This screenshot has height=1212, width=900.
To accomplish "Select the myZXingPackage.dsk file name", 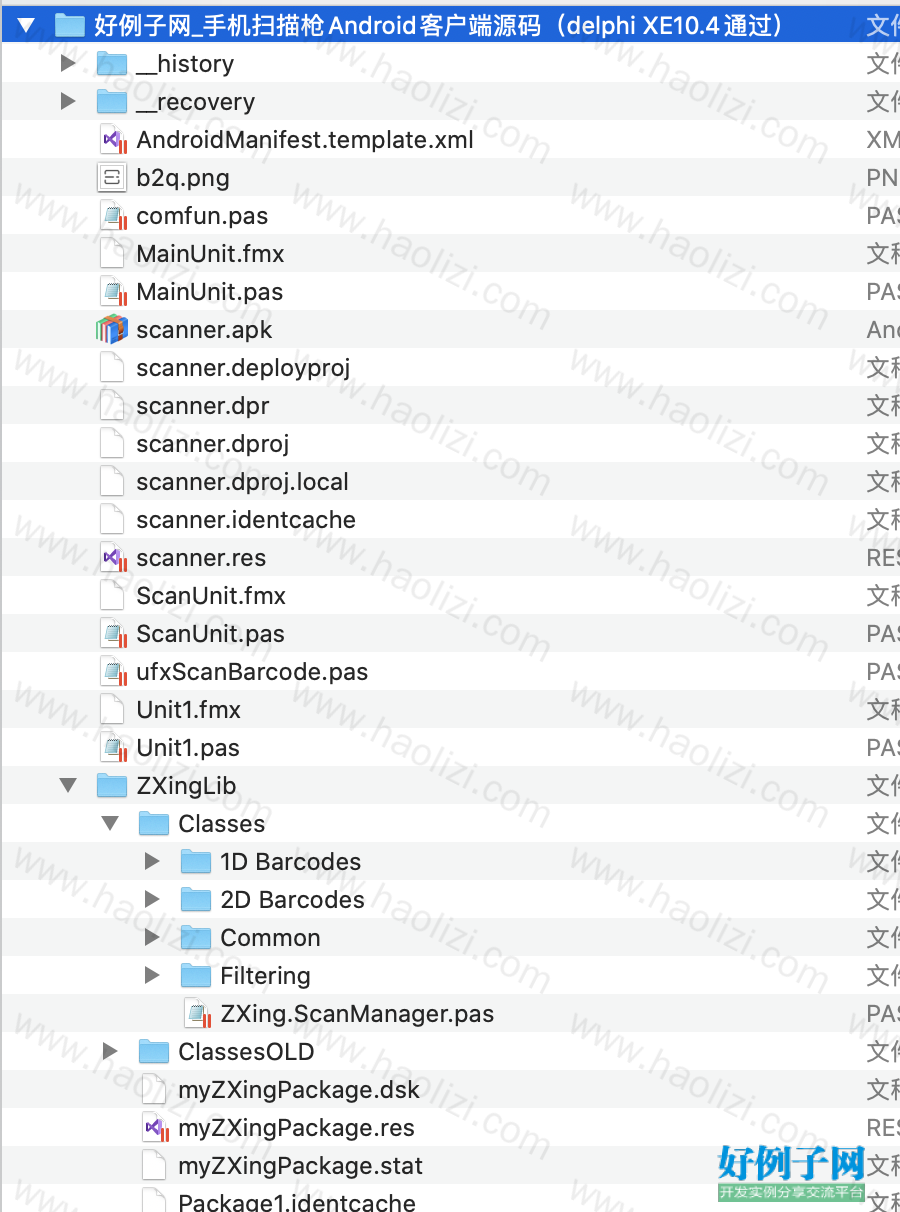I will 299,1090.
